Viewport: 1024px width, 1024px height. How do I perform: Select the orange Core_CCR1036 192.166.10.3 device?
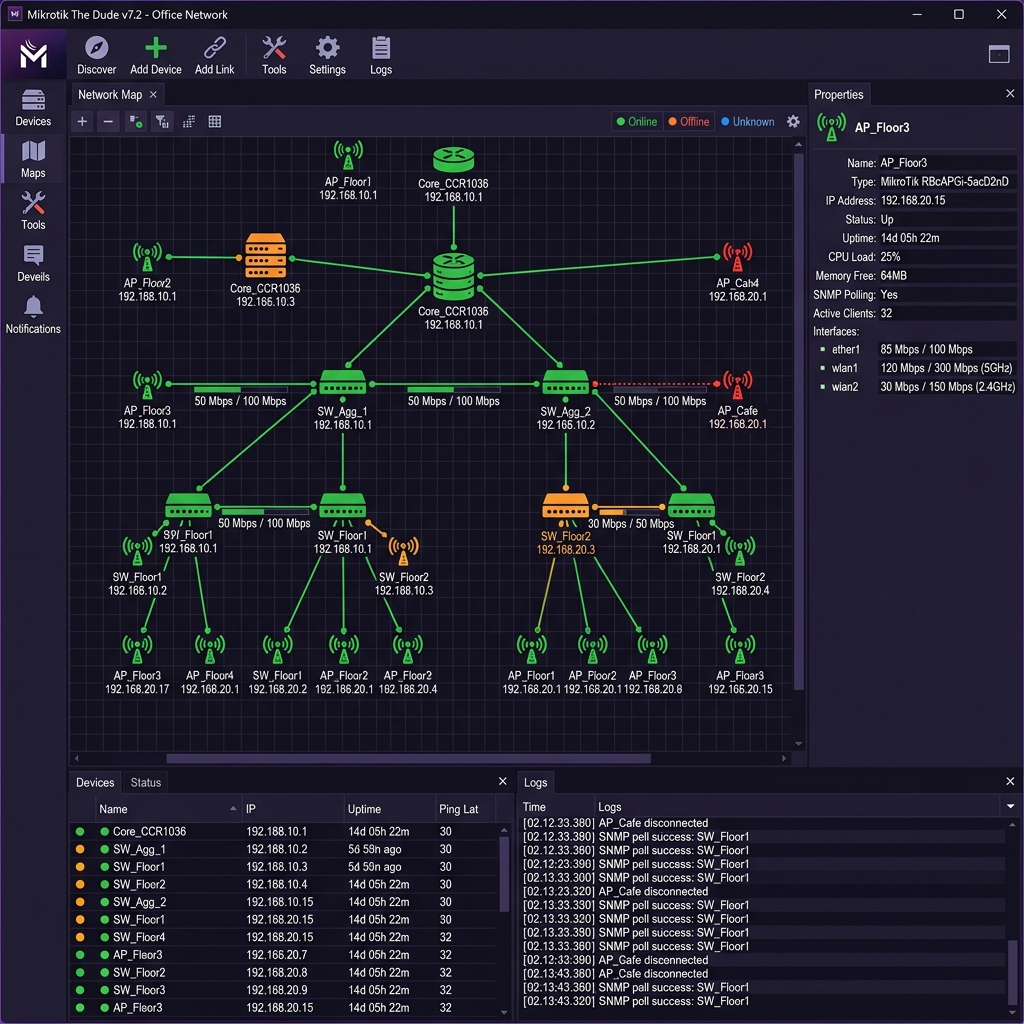(x=265, y=255)
